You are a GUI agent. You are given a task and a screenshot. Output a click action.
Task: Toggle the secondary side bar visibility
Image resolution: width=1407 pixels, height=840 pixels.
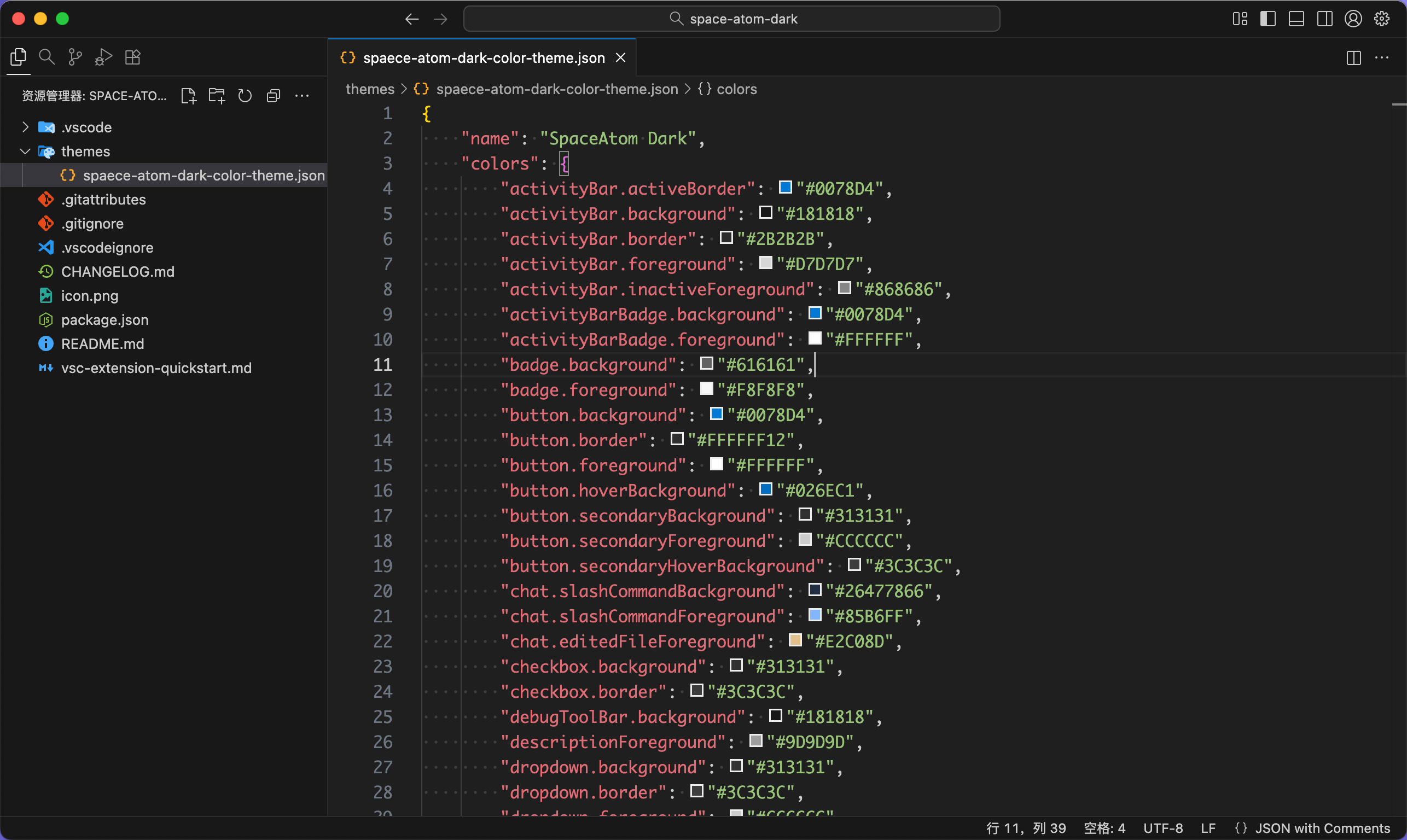tap(1324, 19)
